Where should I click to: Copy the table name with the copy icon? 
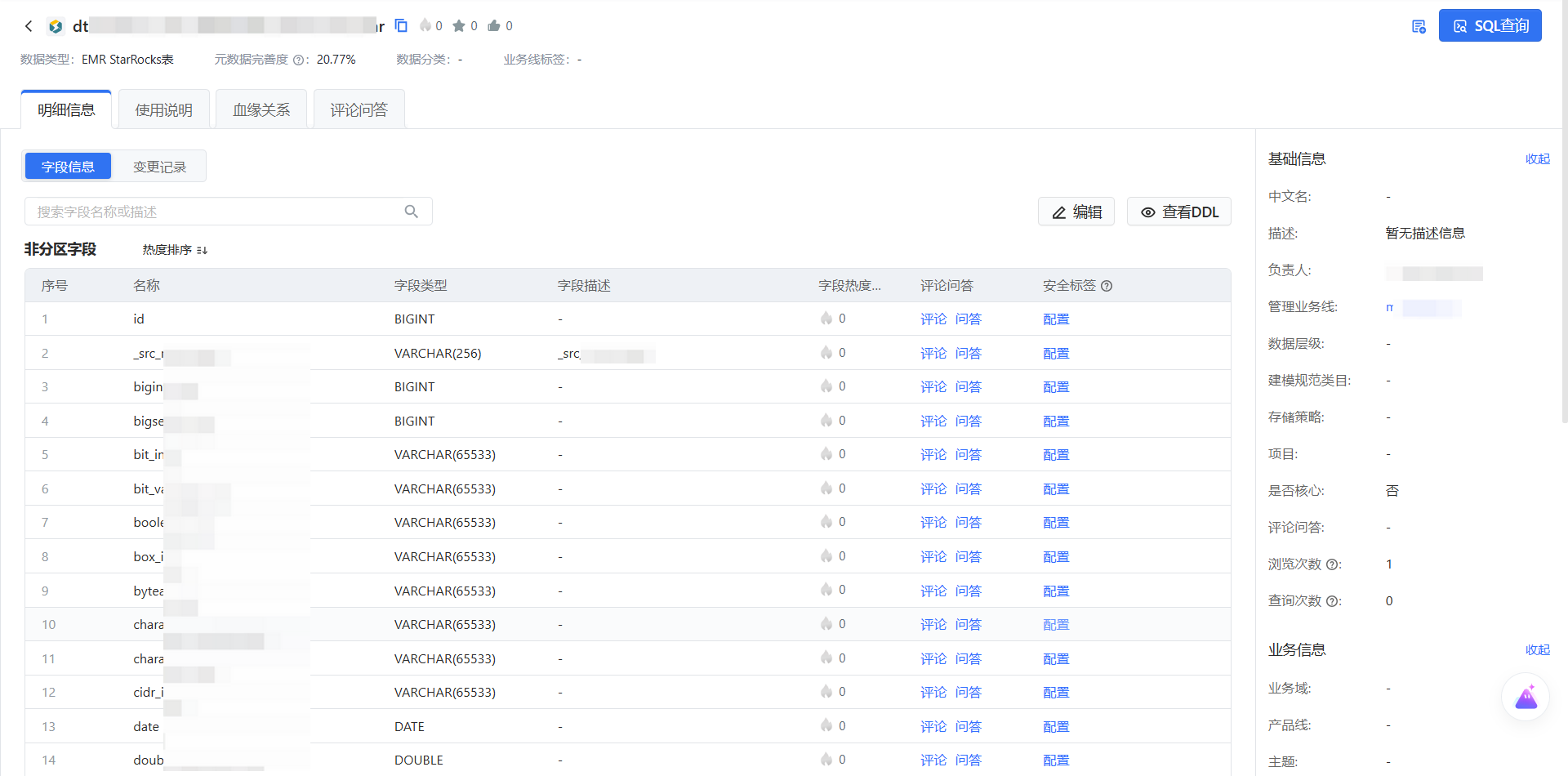(401, 25)
